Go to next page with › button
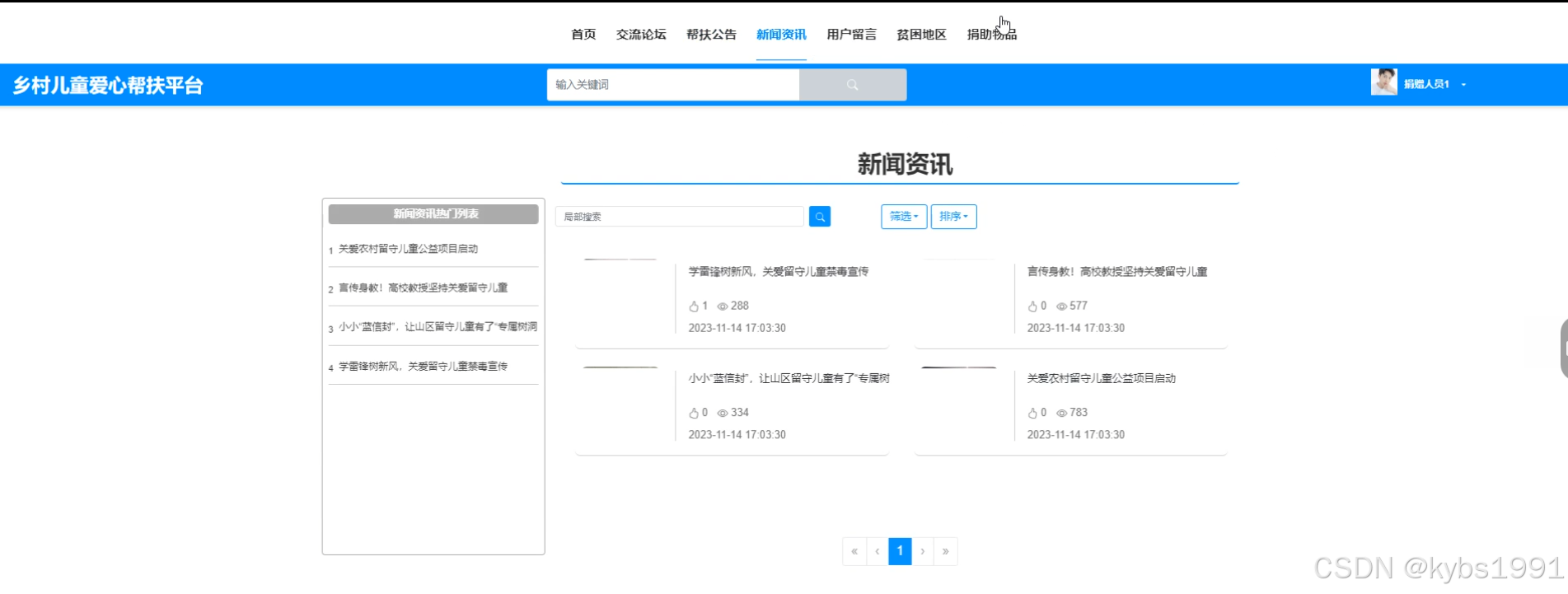 point(923,551)
